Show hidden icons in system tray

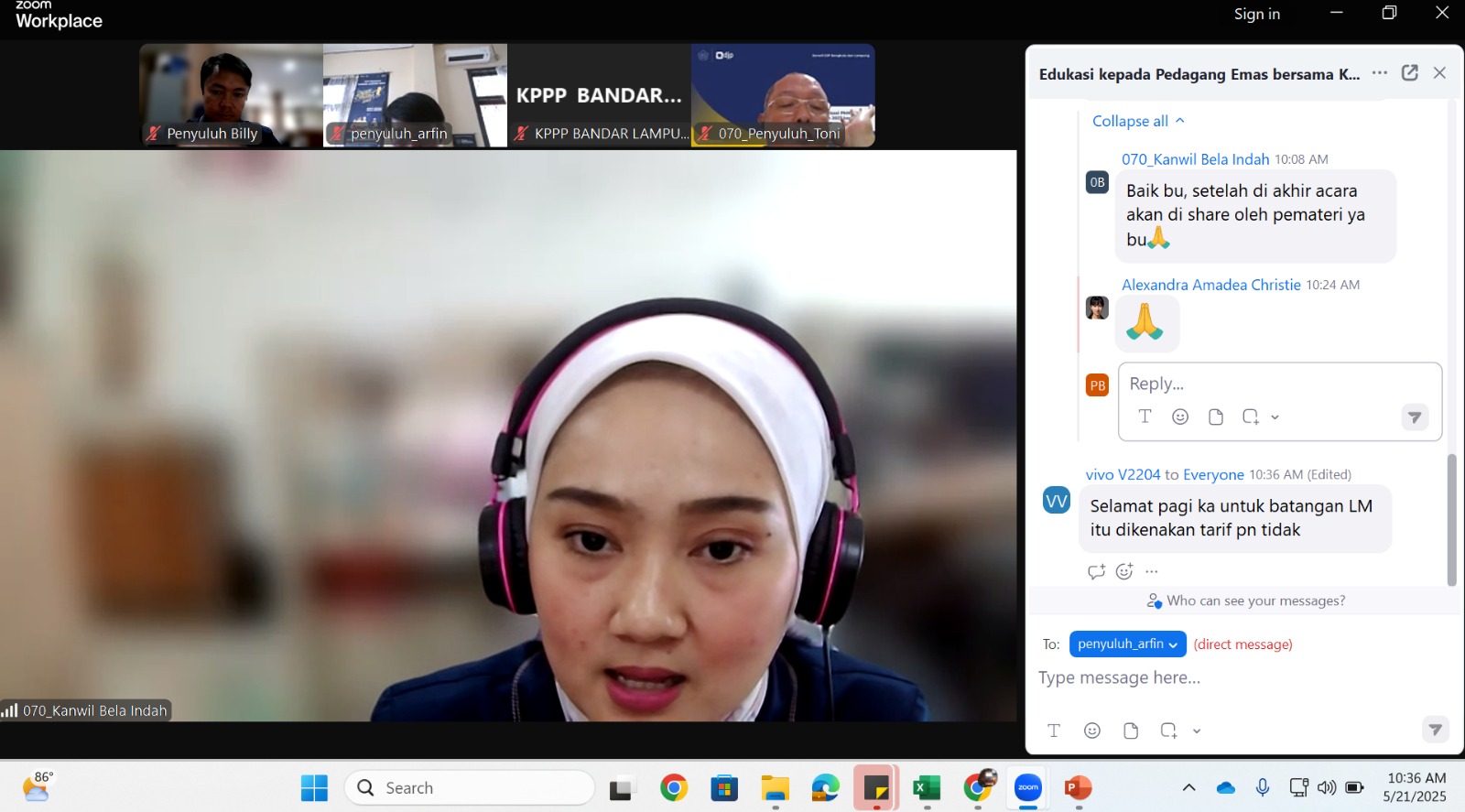(x=1188, y=787)
